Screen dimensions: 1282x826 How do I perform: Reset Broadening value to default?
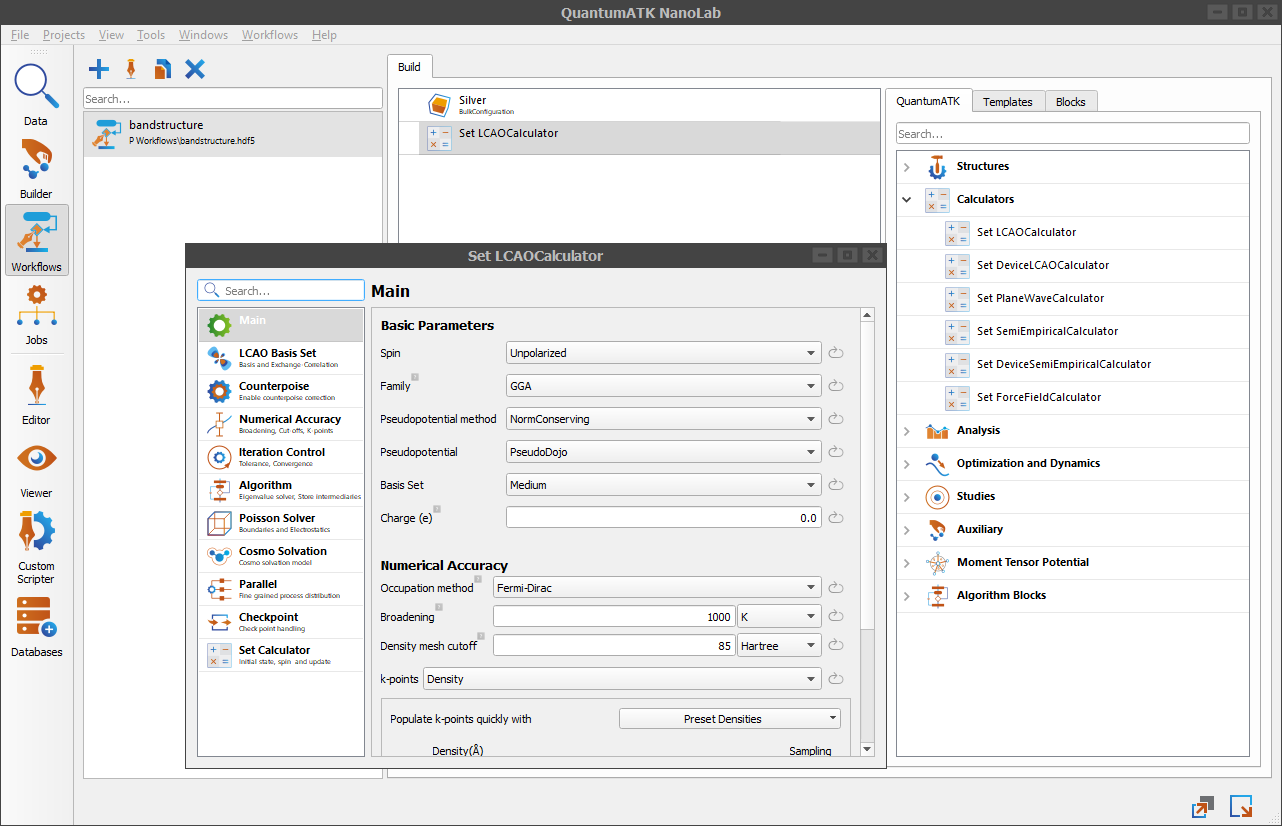[x=837, y=617]
